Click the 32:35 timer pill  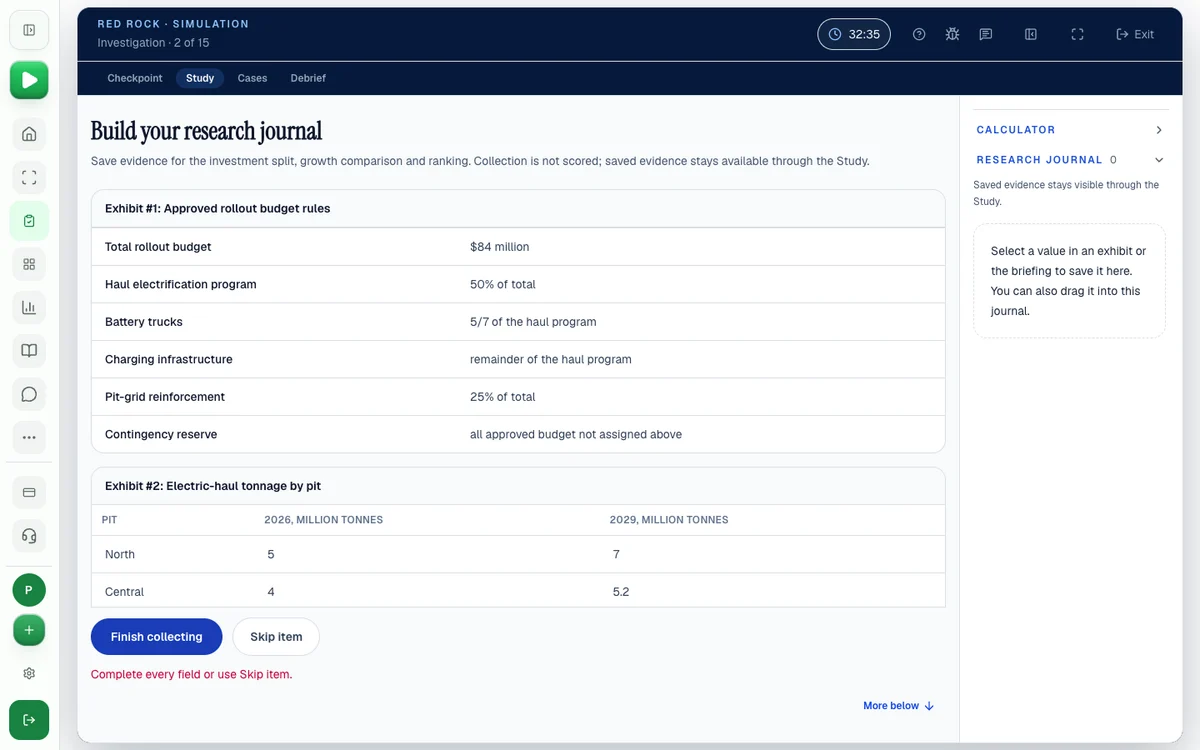tap(854, 34)
